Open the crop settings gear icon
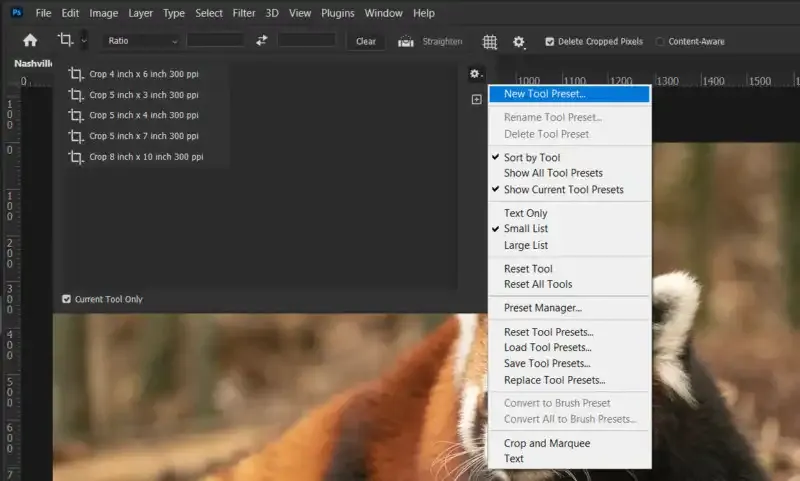 tap(519, 41)
